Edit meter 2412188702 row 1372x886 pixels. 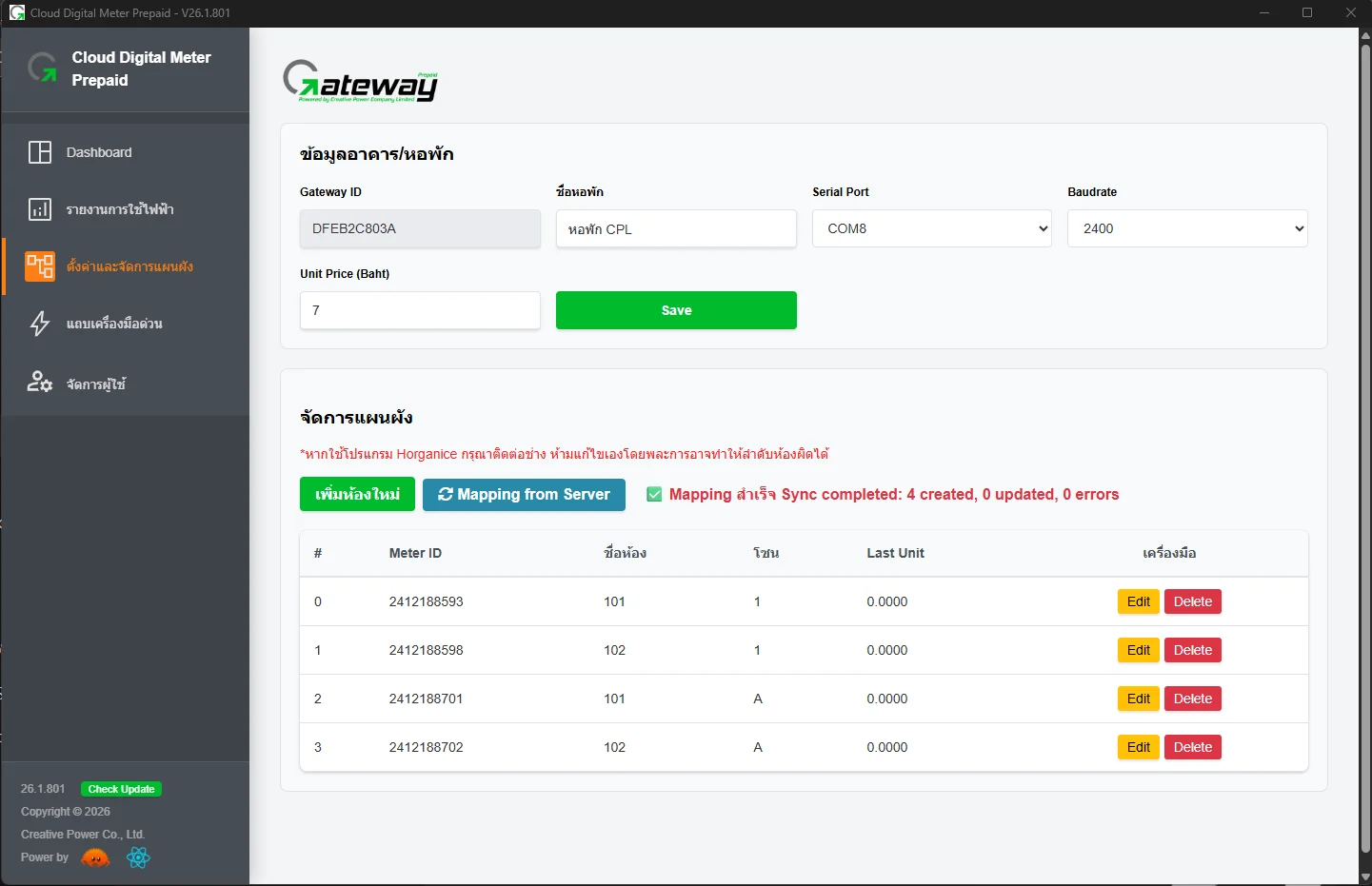tap(1139, 747)
